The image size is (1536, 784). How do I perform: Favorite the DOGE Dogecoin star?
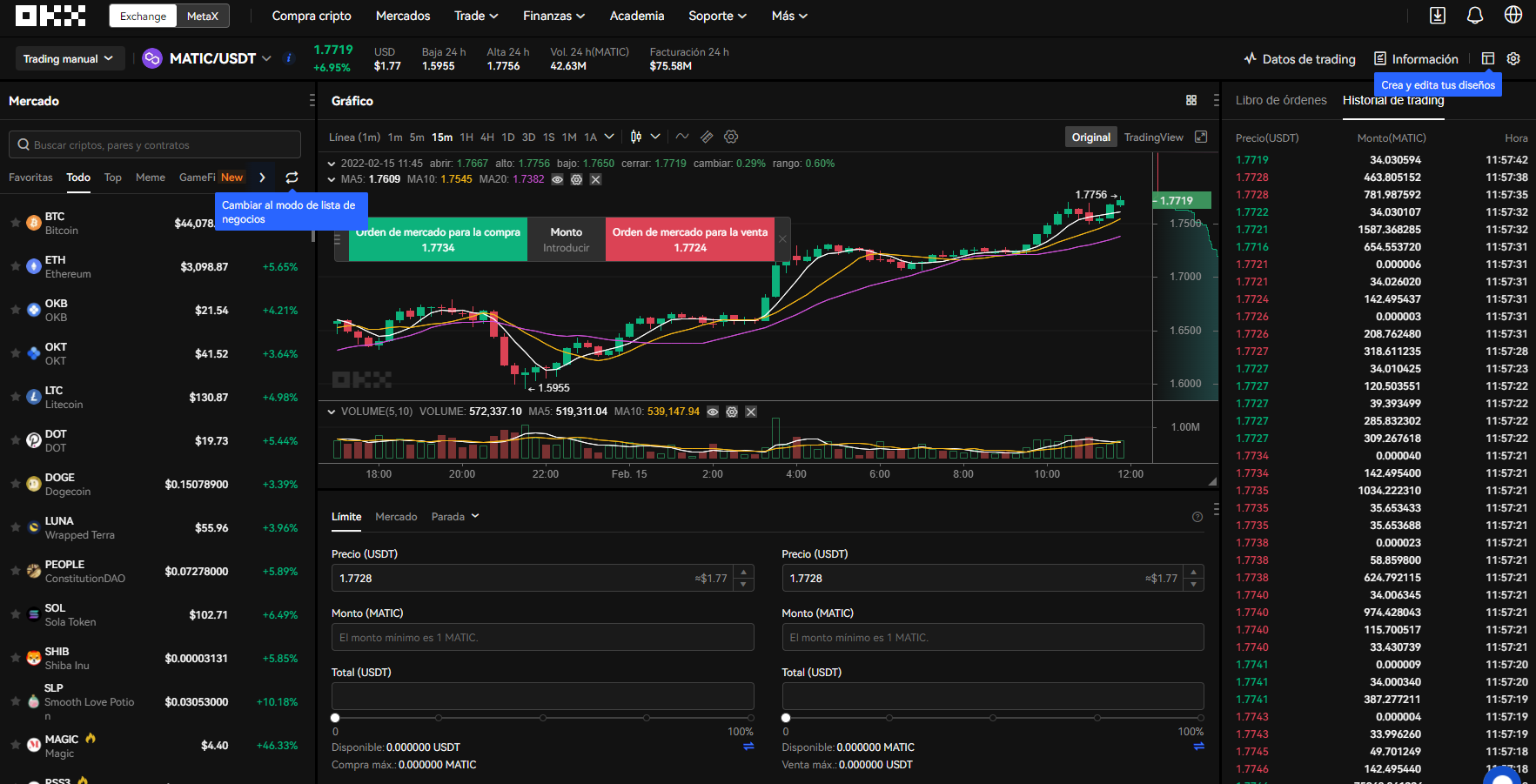(16, 484)
